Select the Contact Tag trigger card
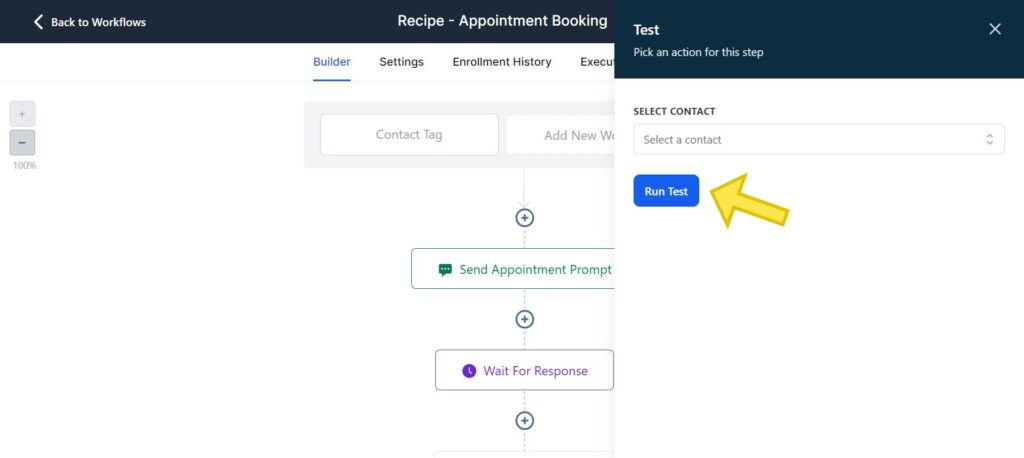 [x=409, y=135]
